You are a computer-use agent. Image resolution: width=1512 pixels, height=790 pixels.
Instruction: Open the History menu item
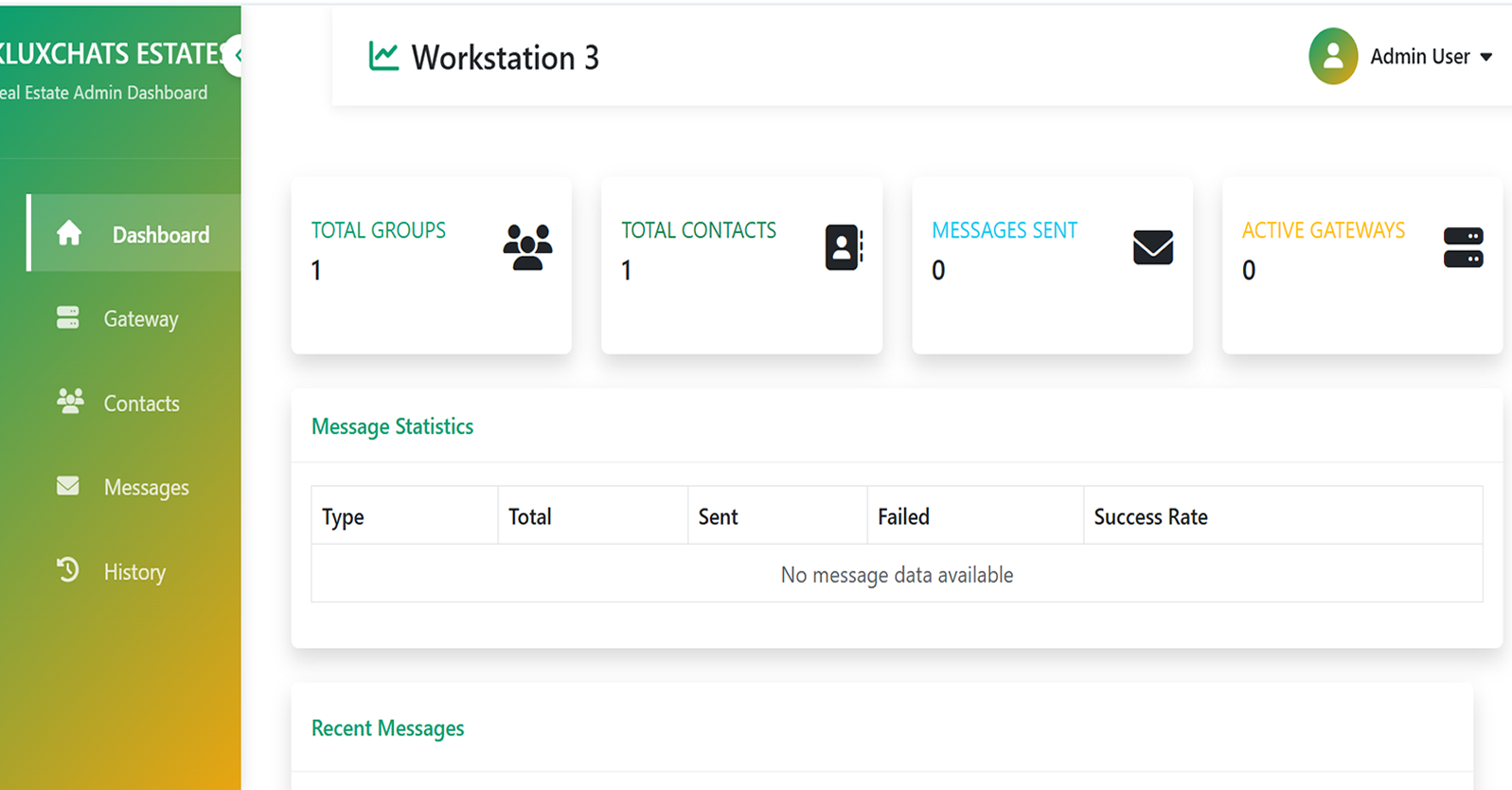(x=134, y=572)
